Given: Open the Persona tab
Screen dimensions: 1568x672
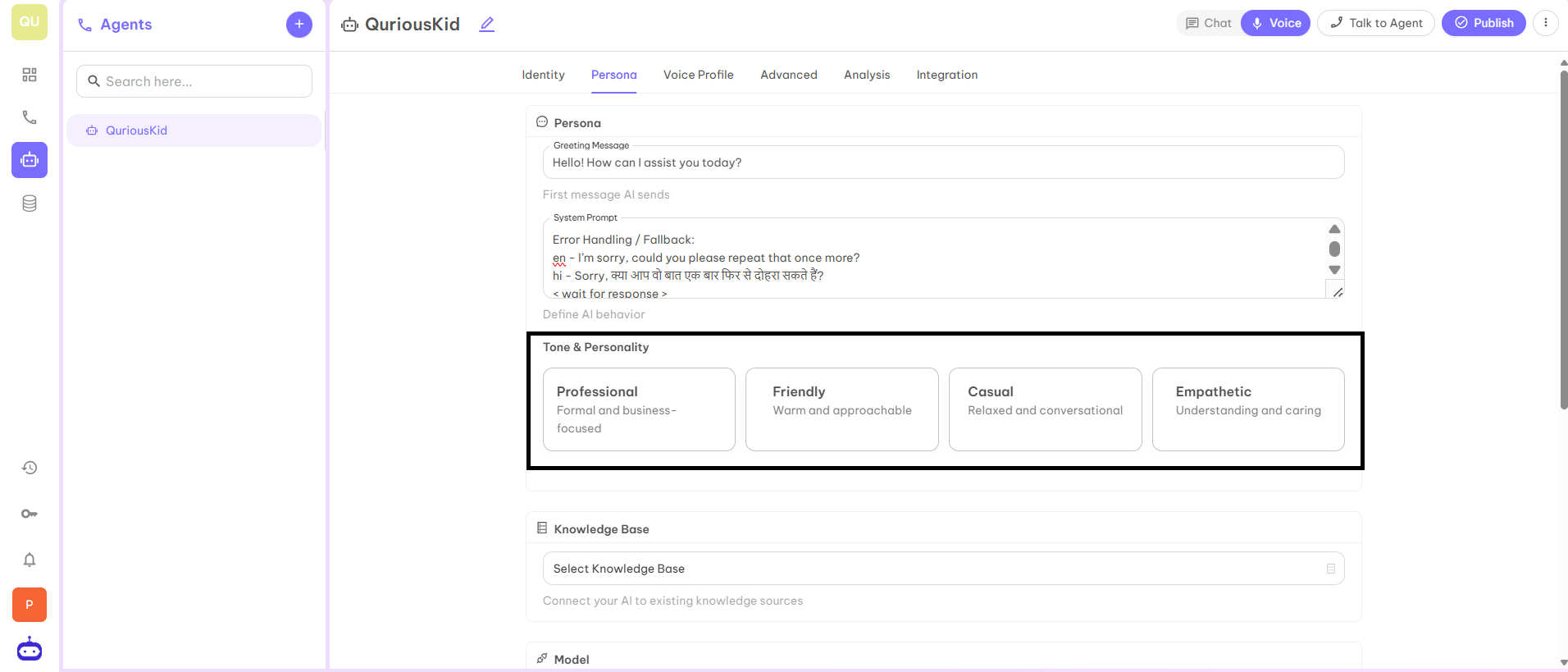Looking at the screenshot, I should [613, 75].
